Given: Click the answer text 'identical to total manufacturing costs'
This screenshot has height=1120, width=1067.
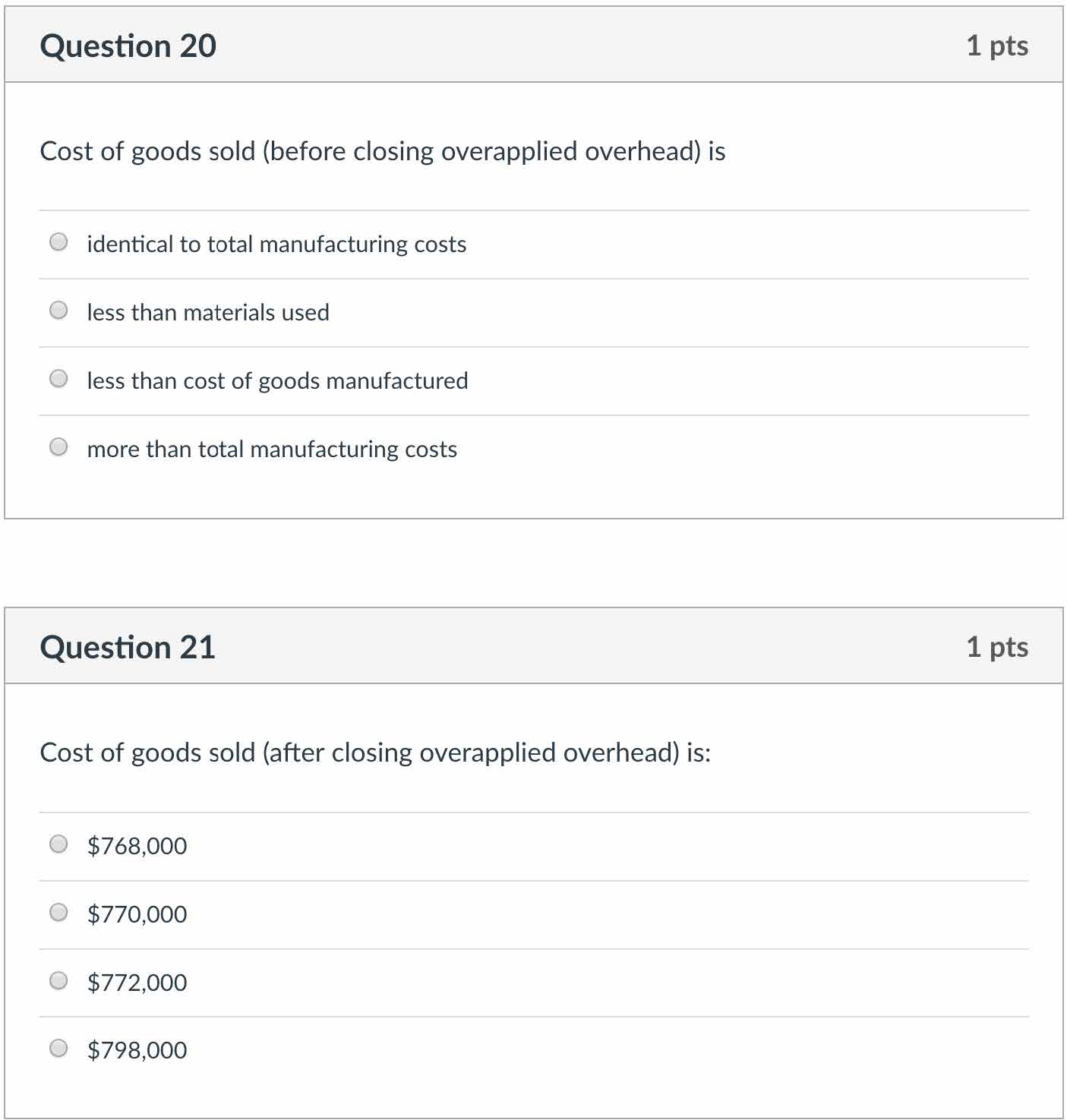Looking at the screenshot, I should pyautogui.click(x=276, y=244).
